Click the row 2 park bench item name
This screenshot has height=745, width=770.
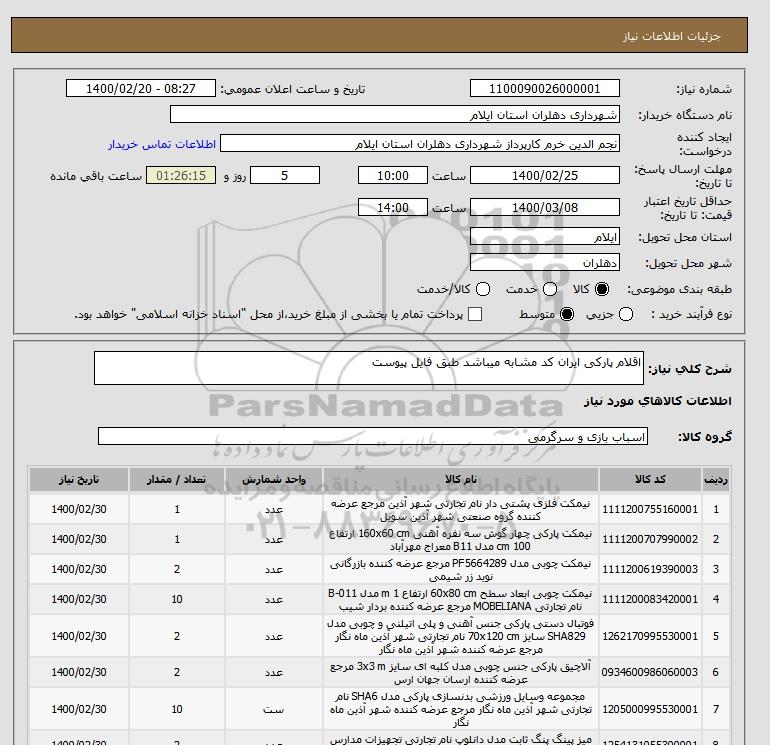tap(461, 540)
